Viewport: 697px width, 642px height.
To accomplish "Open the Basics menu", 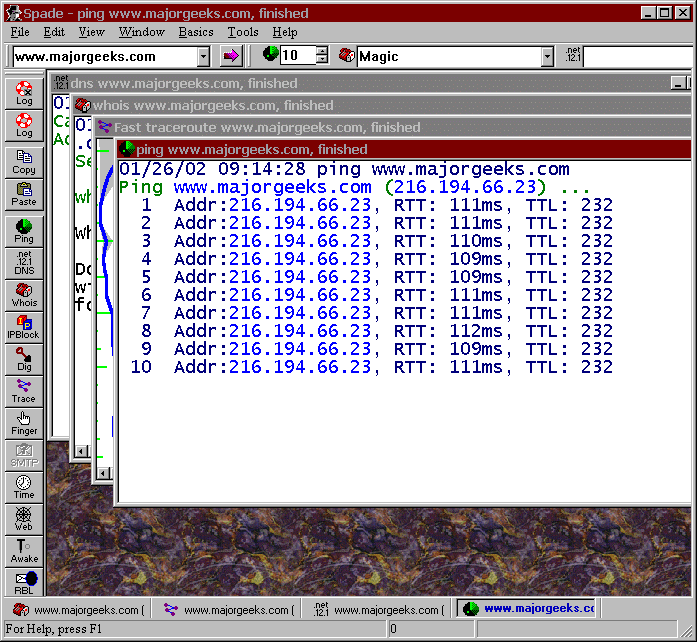I will [196, 32].
